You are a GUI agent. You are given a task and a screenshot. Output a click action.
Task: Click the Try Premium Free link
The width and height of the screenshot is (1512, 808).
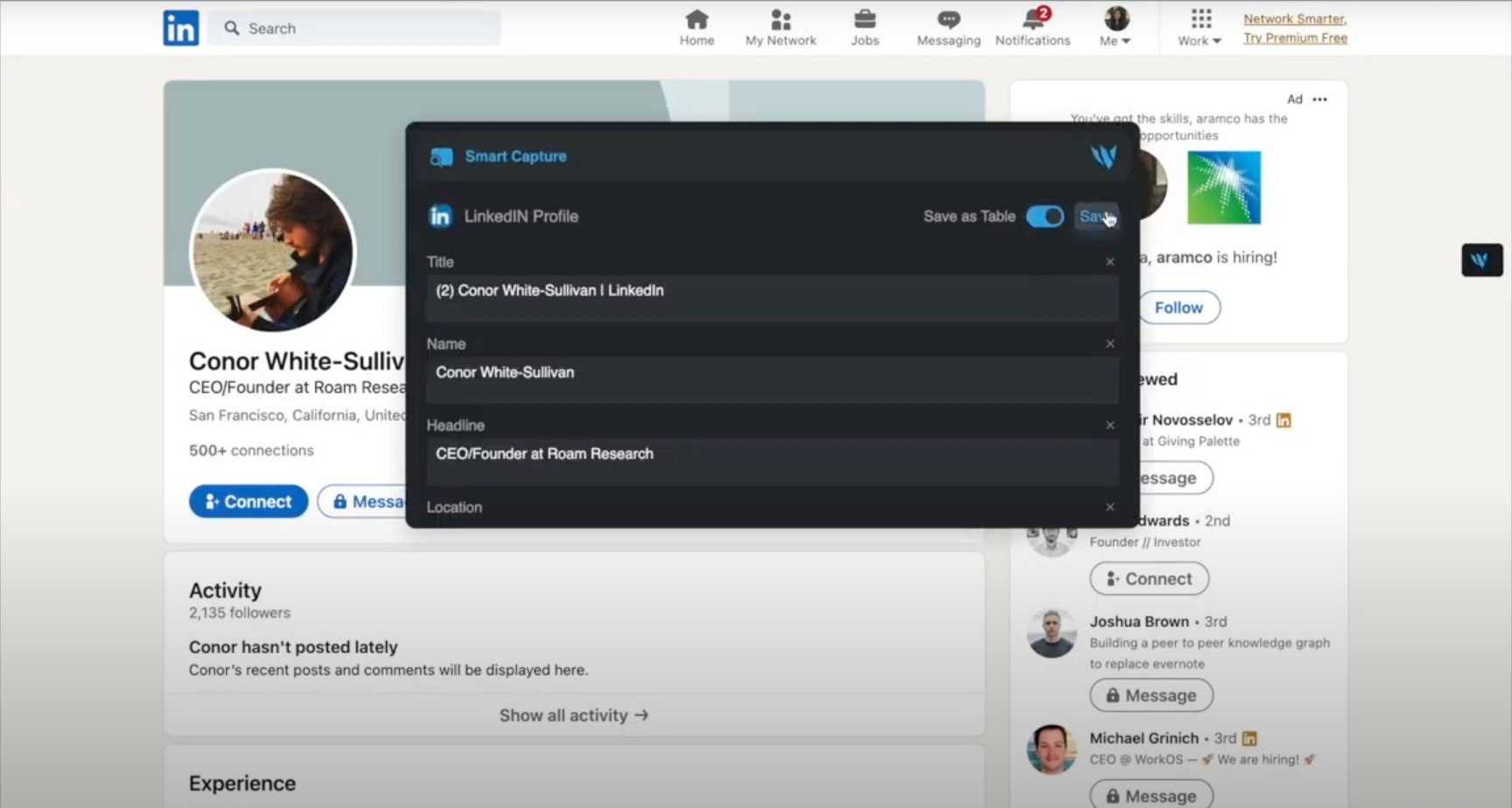(1295, 39)
